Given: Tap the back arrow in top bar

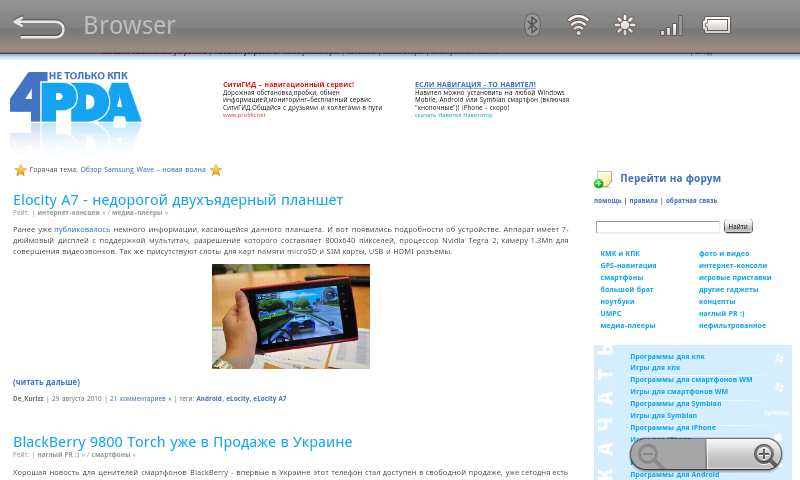Looking at the screenshot, I should pos(39,26).
